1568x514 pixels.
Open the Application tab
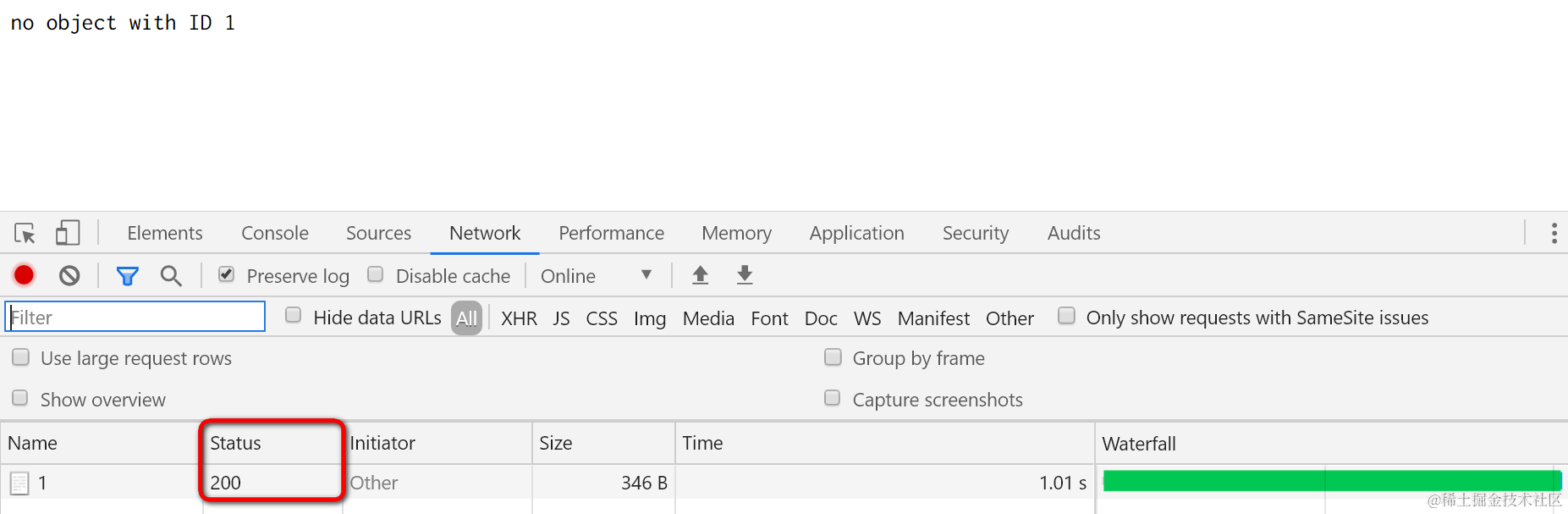[x=856, y=233]
